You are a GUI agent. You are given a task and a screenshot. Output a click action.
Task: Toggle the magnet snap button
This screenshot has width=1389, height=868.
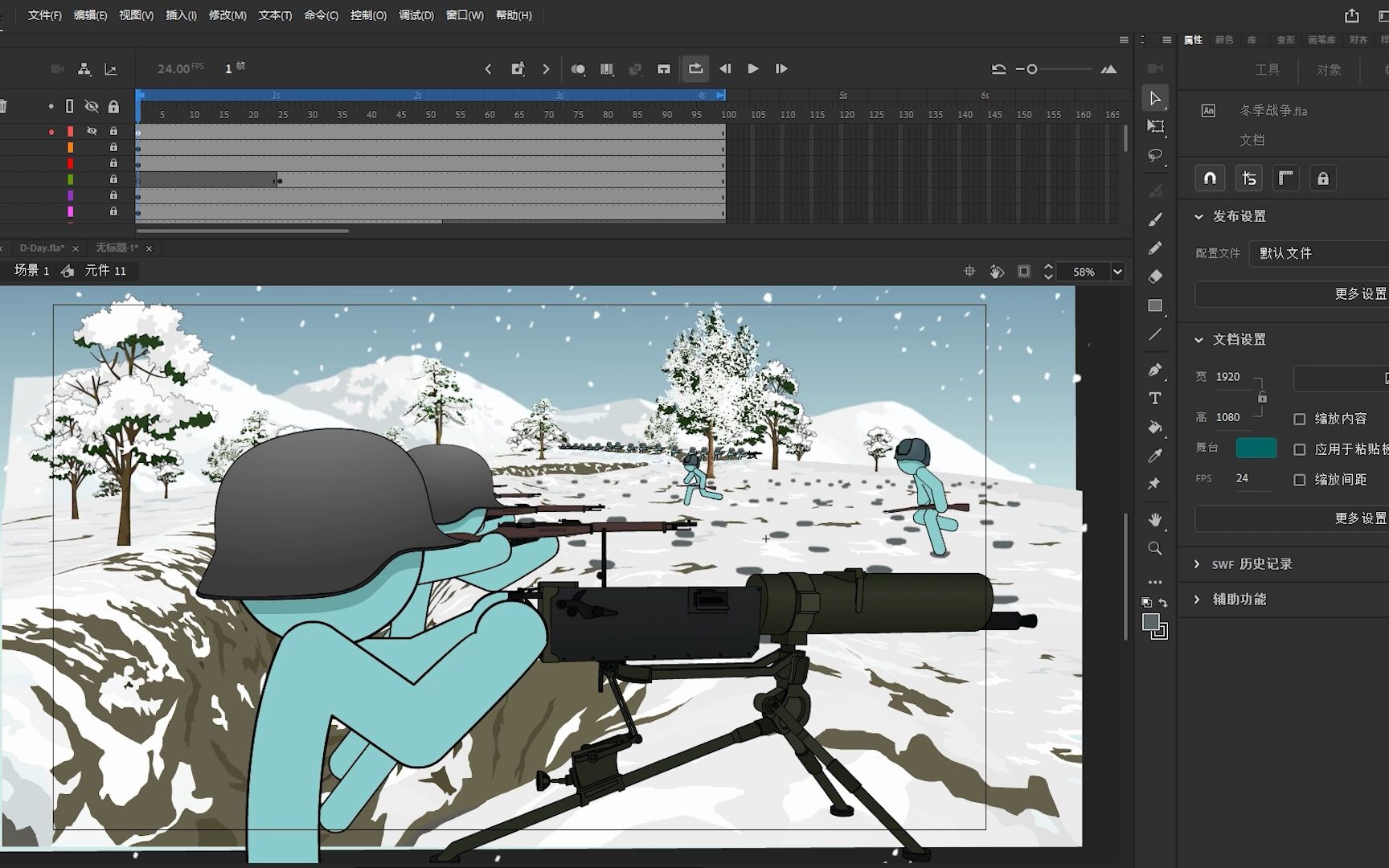pos(1210,178)
